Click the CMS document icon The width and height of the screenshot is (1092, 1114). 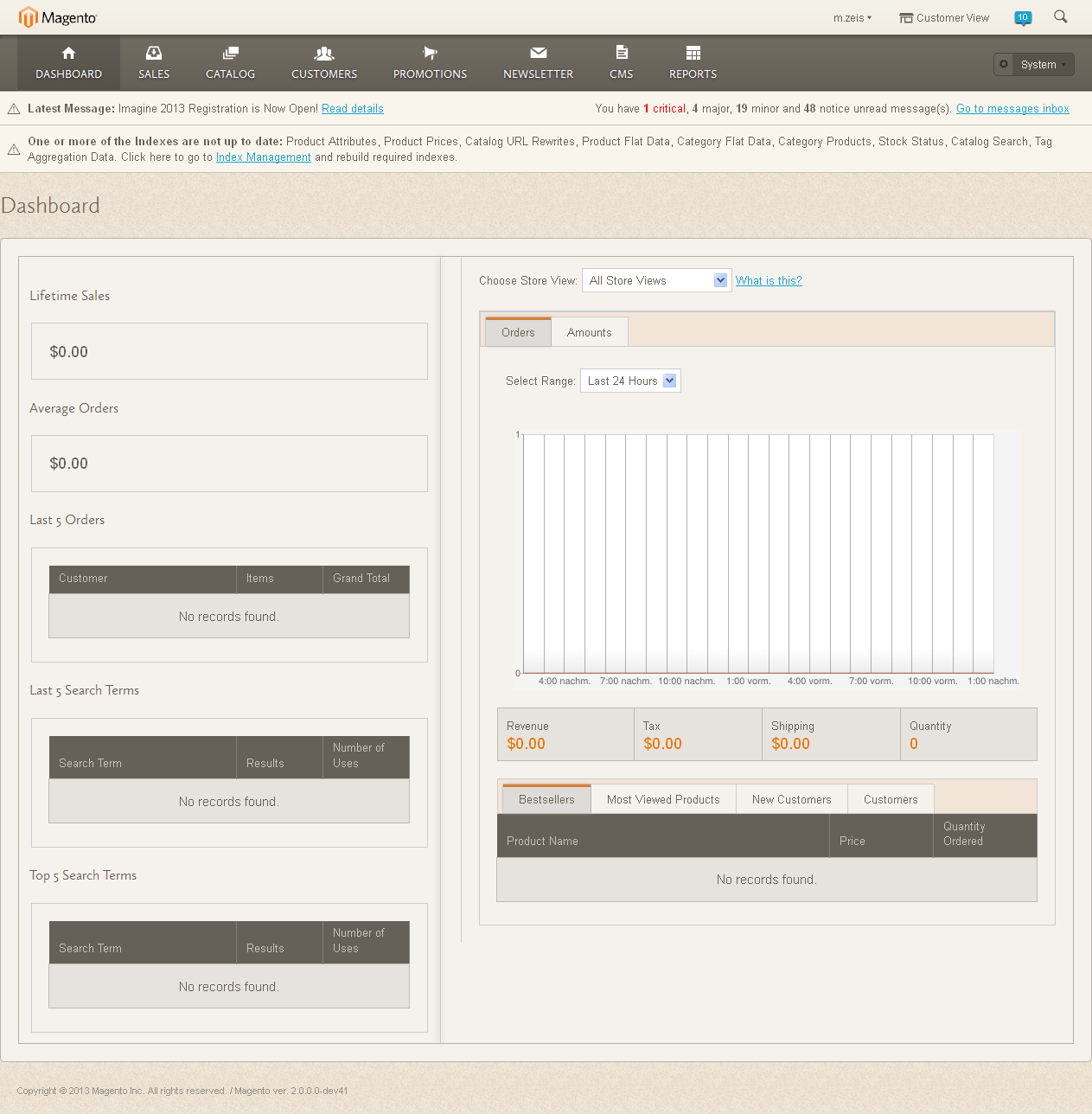point(622,52)
